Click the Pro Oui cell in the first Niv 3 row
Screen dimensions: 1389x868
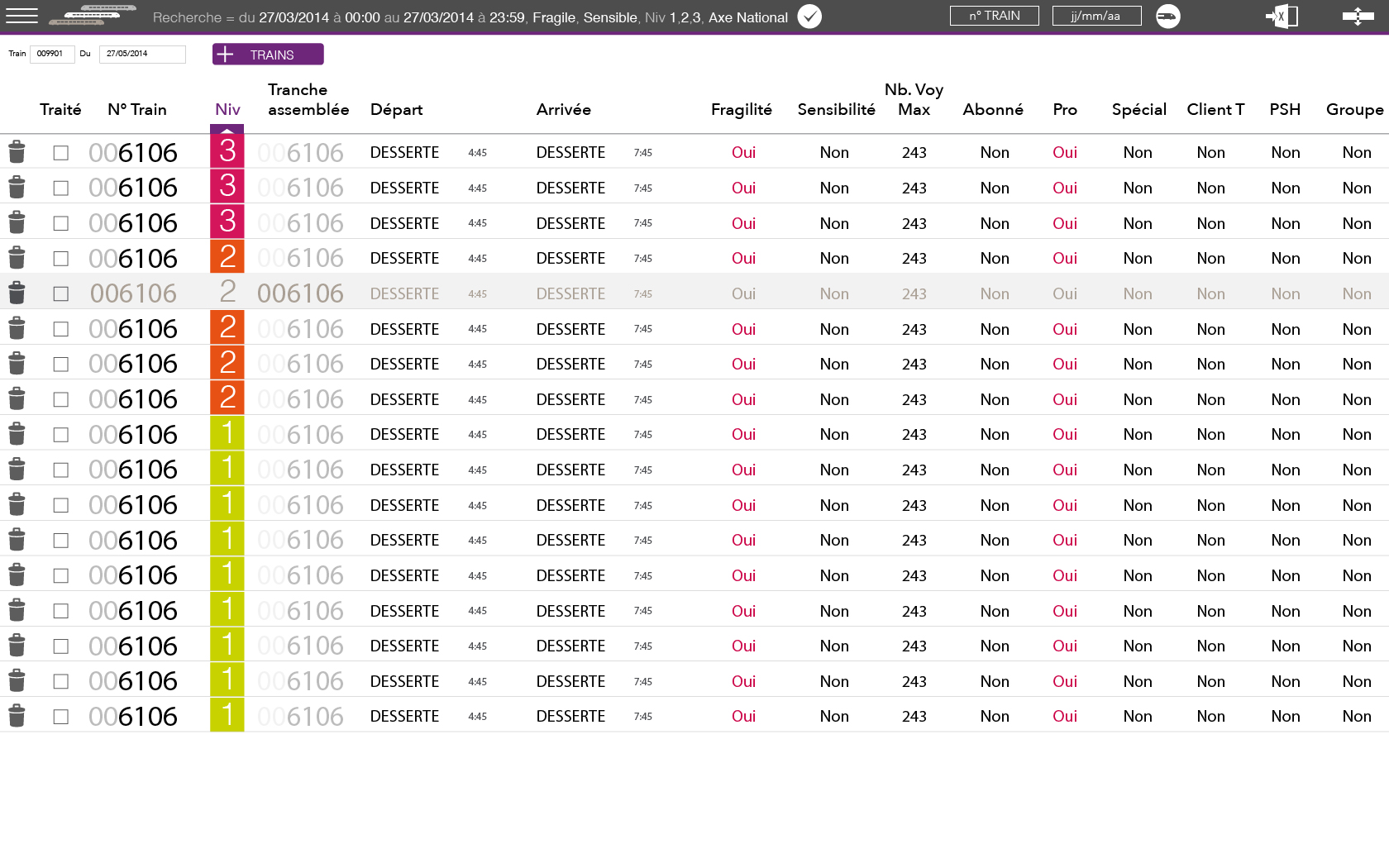1065,152
